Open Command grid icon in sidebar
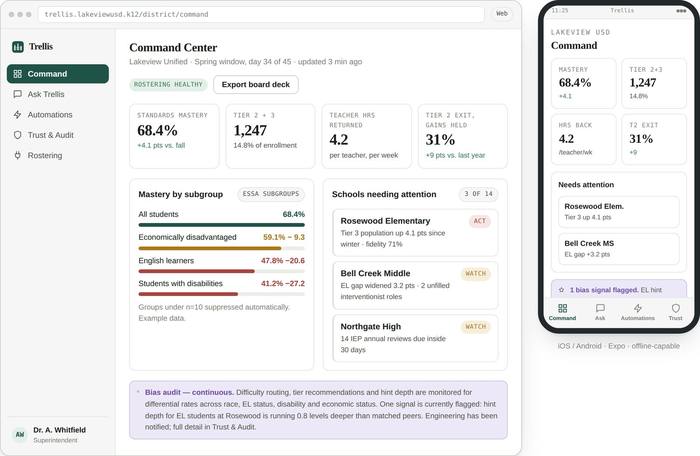The height and width of the screenshot is (456, 700). click(x=17, y=74)
